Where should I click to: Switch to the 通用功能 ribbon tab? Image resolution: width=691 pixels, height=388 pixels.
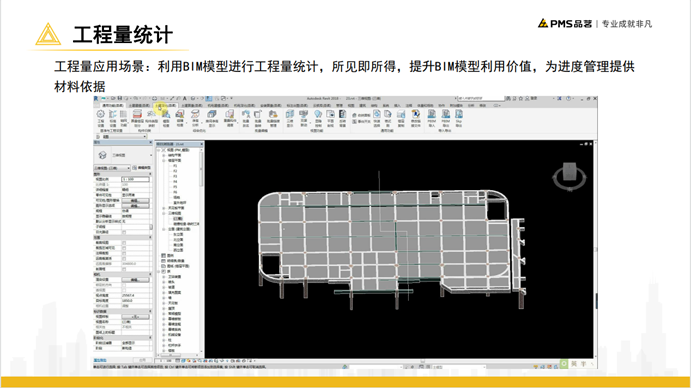click(x=112, y=105)
